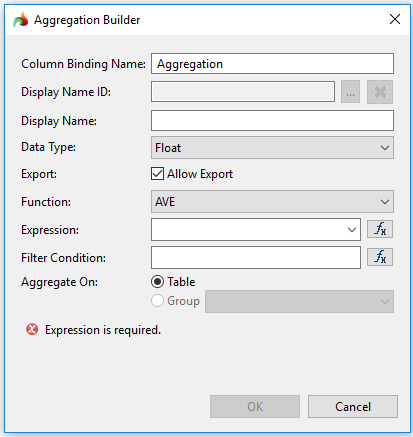Open the Group selection dropdown
Screen dimensions: 413x437
coord(299,301)
